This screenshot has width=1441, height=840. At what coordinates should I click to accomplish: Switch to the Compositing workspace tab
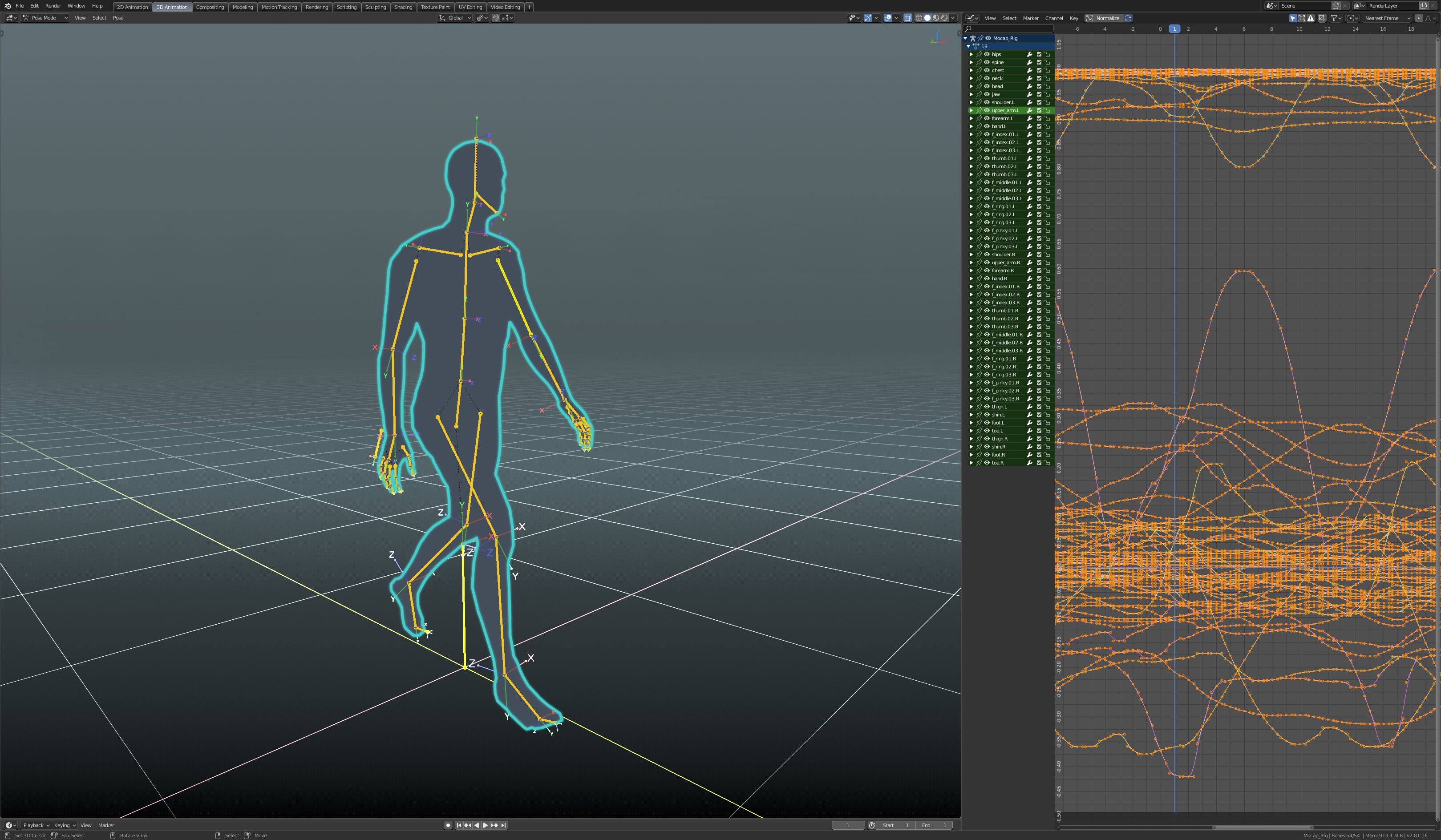[210, 7]
